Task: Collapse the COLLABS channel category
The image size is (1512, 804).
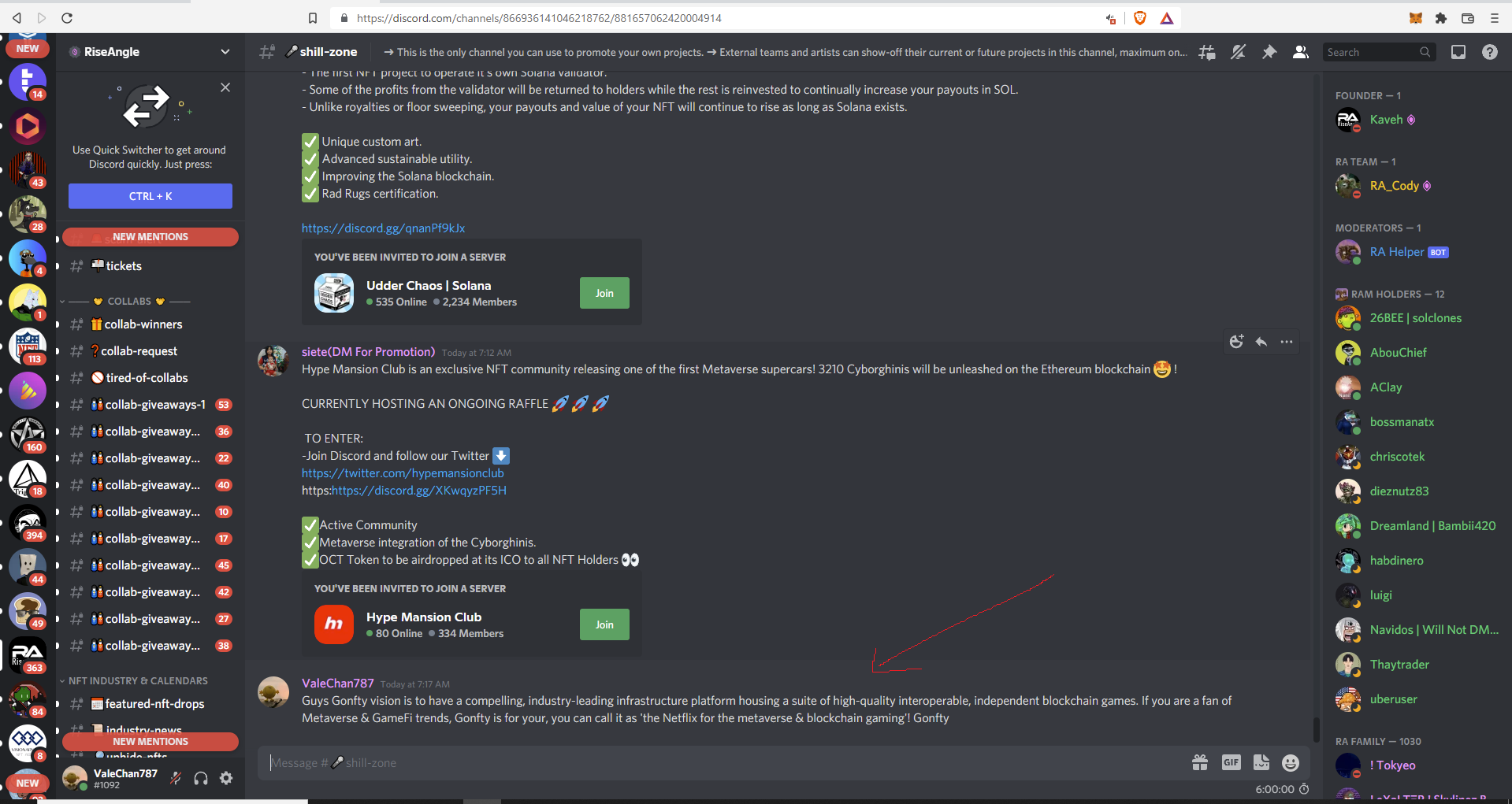Action: (x=128, y=302)
